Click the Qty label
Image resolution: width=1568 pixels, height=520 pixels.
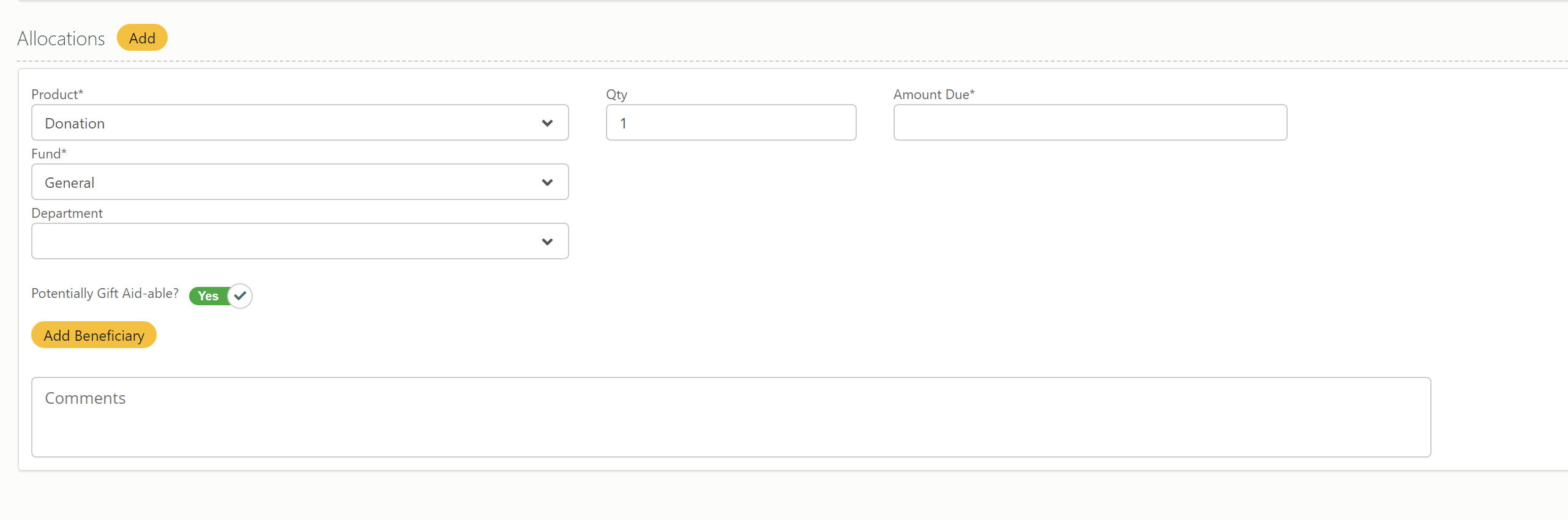616,95
